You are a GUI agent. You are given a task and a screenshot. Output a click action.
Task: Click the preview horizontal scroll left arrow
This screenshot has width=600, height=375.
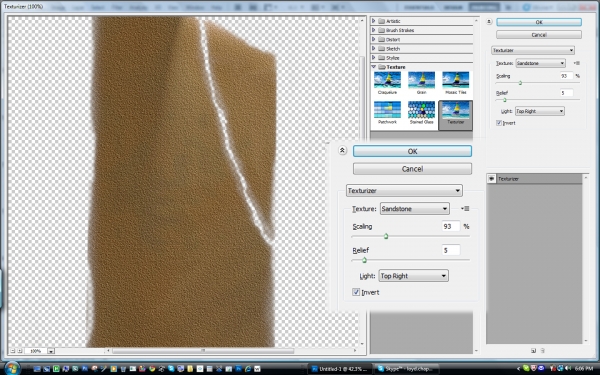pyautogui.click(x=108, y=350)
